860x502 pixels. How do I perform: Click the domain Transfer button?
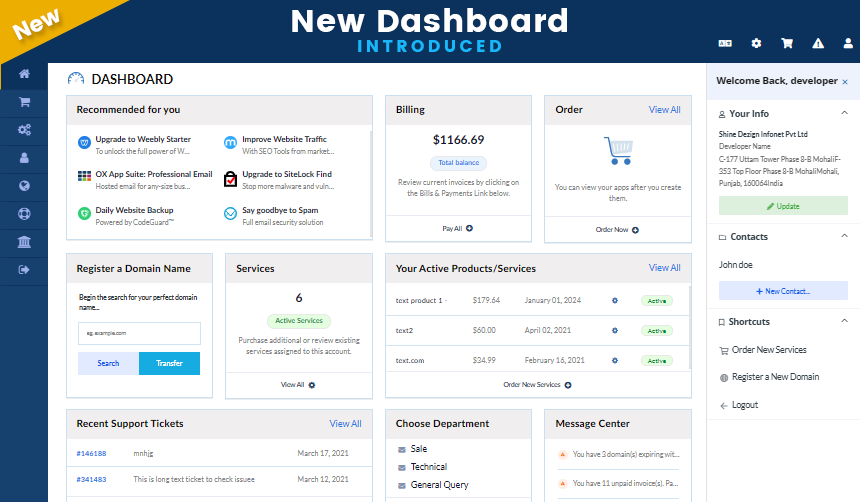[x=169, y=363]
